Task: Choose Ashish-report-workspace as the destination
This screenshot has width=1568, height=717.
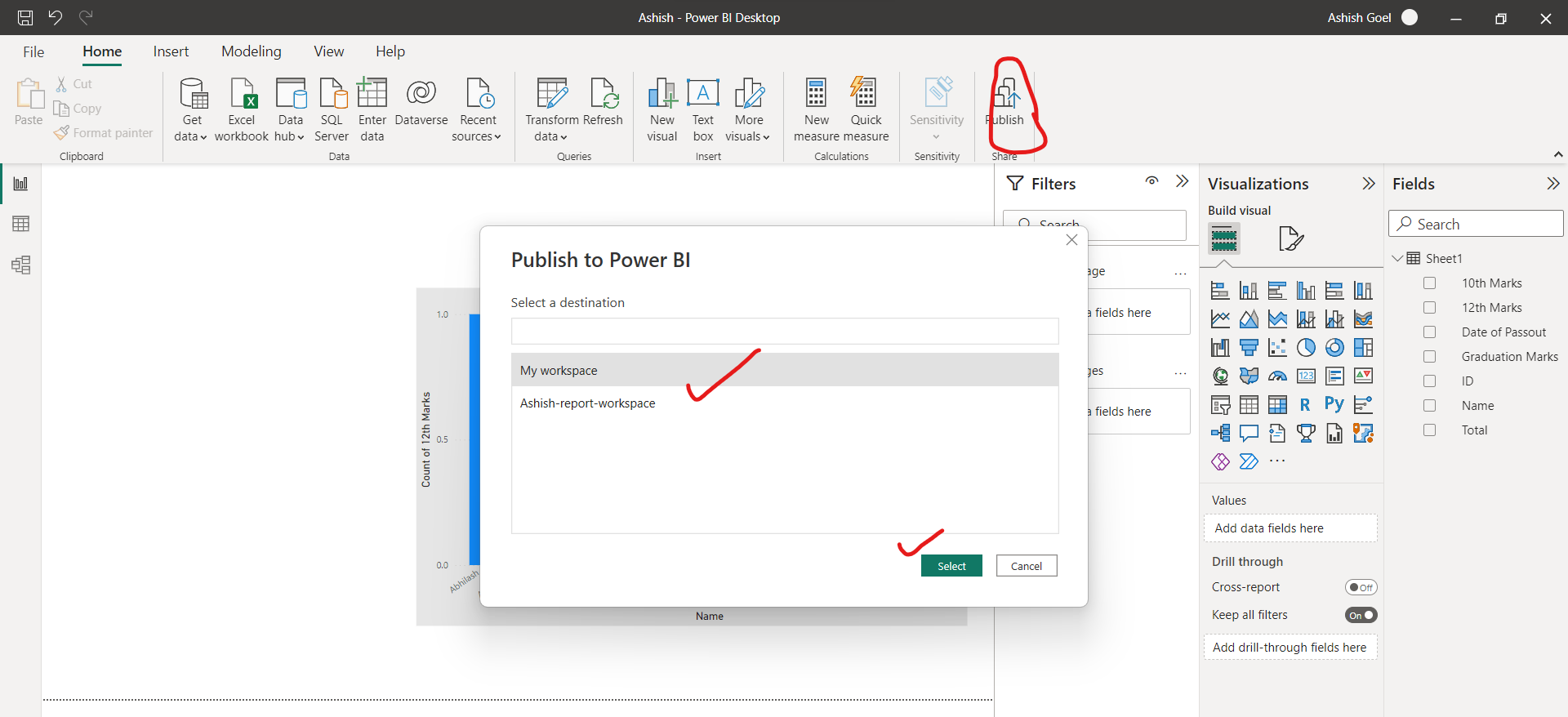Action: [x=588, y=403]
